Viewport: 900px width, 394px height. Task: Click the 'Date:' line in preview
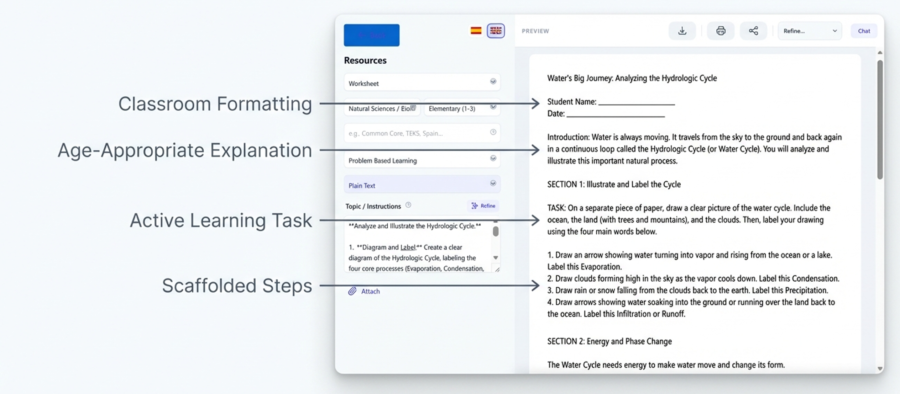tap(606, 114)
